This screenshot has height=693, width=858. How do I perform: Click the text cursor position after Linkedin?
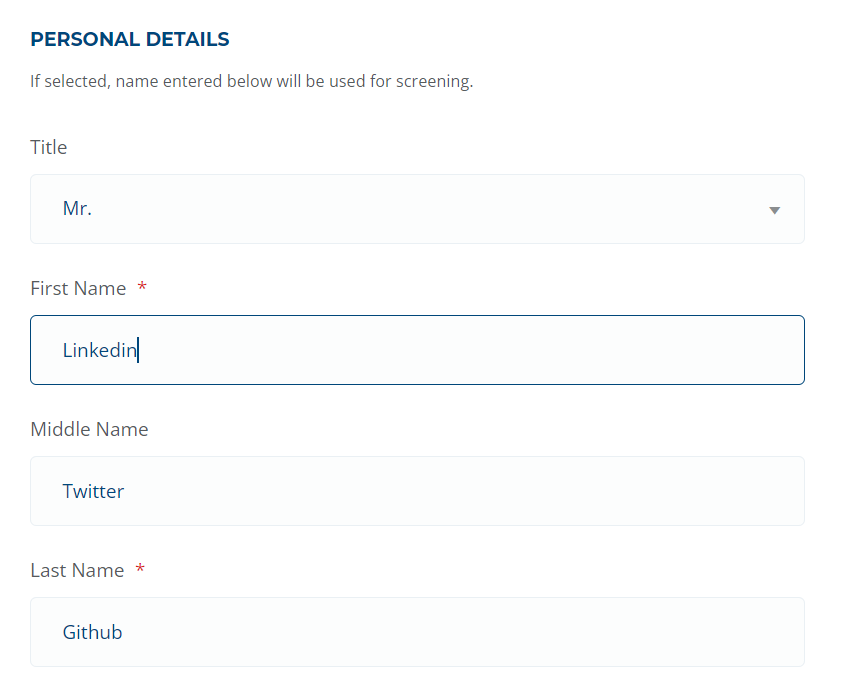[x=140, y=350]
